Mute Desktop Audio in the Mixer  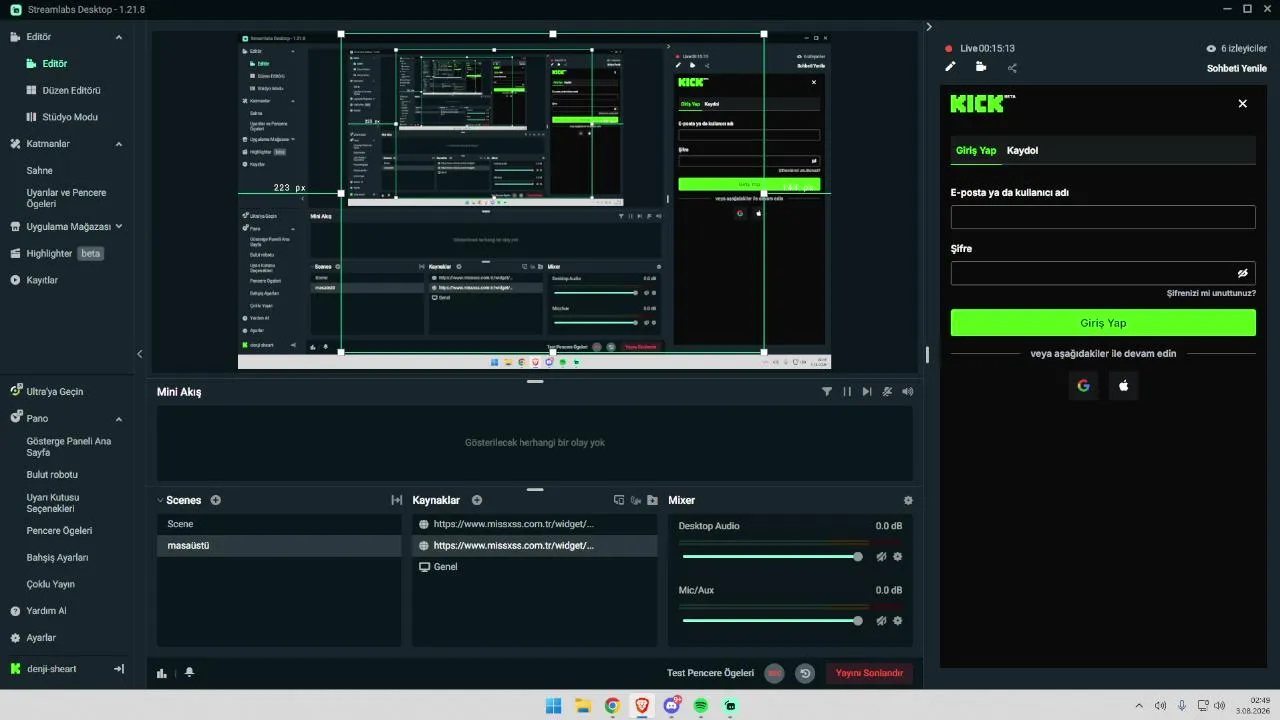[881, 557]
